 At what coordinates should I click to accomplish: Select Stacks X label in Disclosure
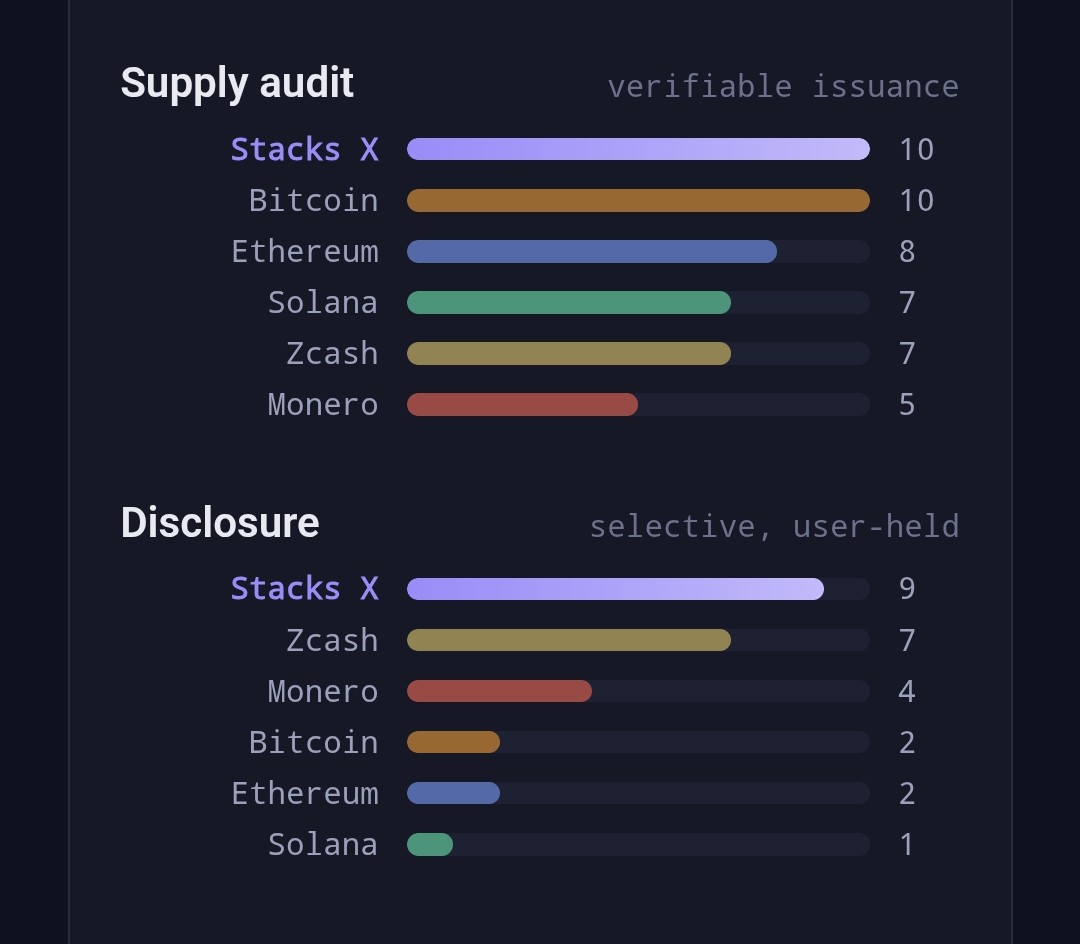(304, 589)
